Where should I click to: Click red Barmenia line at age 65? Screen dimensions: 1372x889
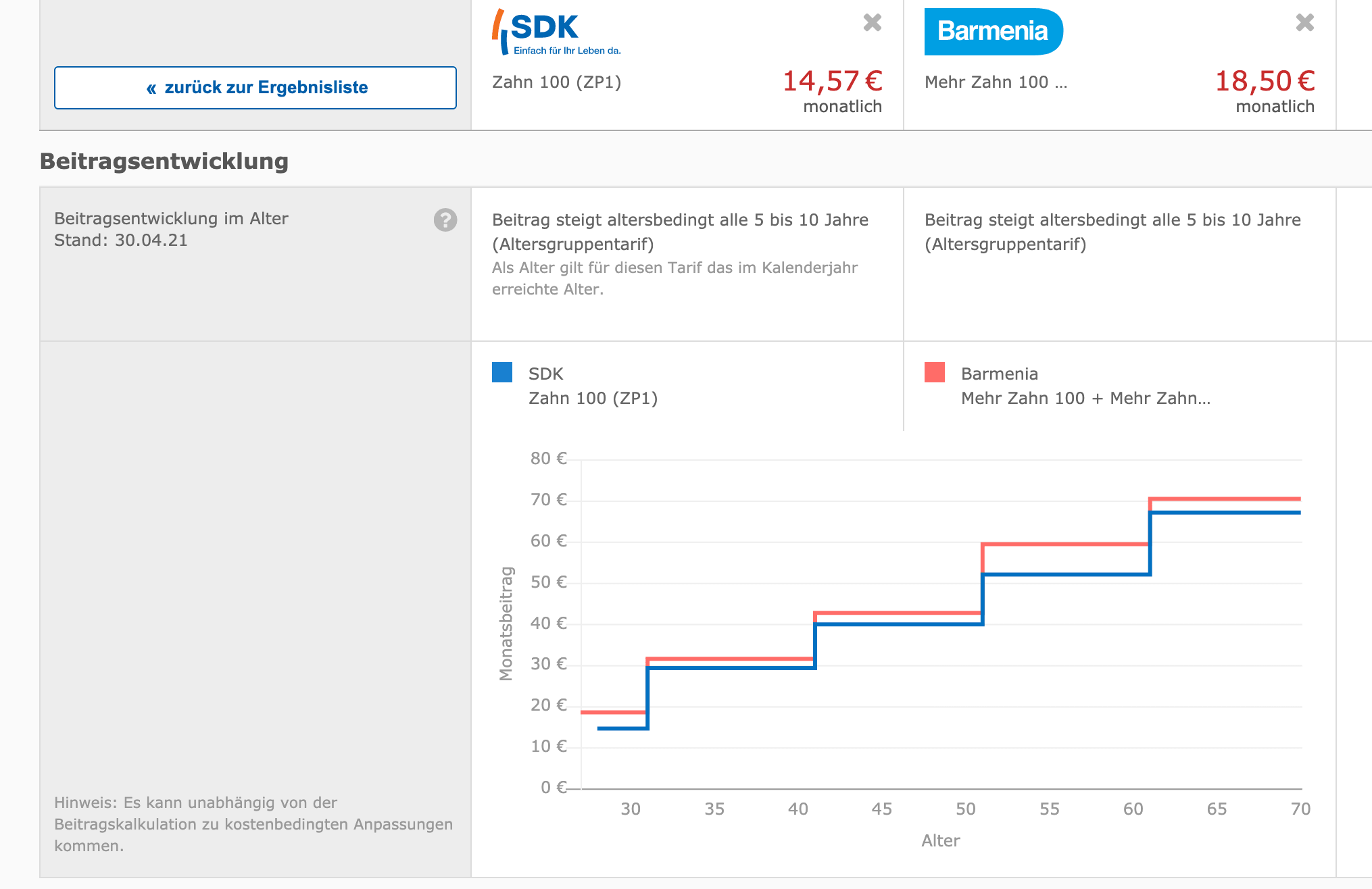click(1217, 499)
